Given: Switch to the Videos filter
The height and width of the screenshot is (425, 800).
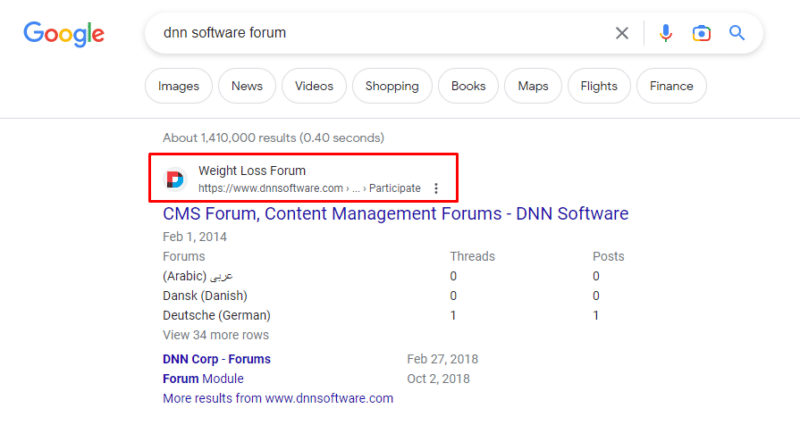Looking at the screenshot, I should (314, 86).
